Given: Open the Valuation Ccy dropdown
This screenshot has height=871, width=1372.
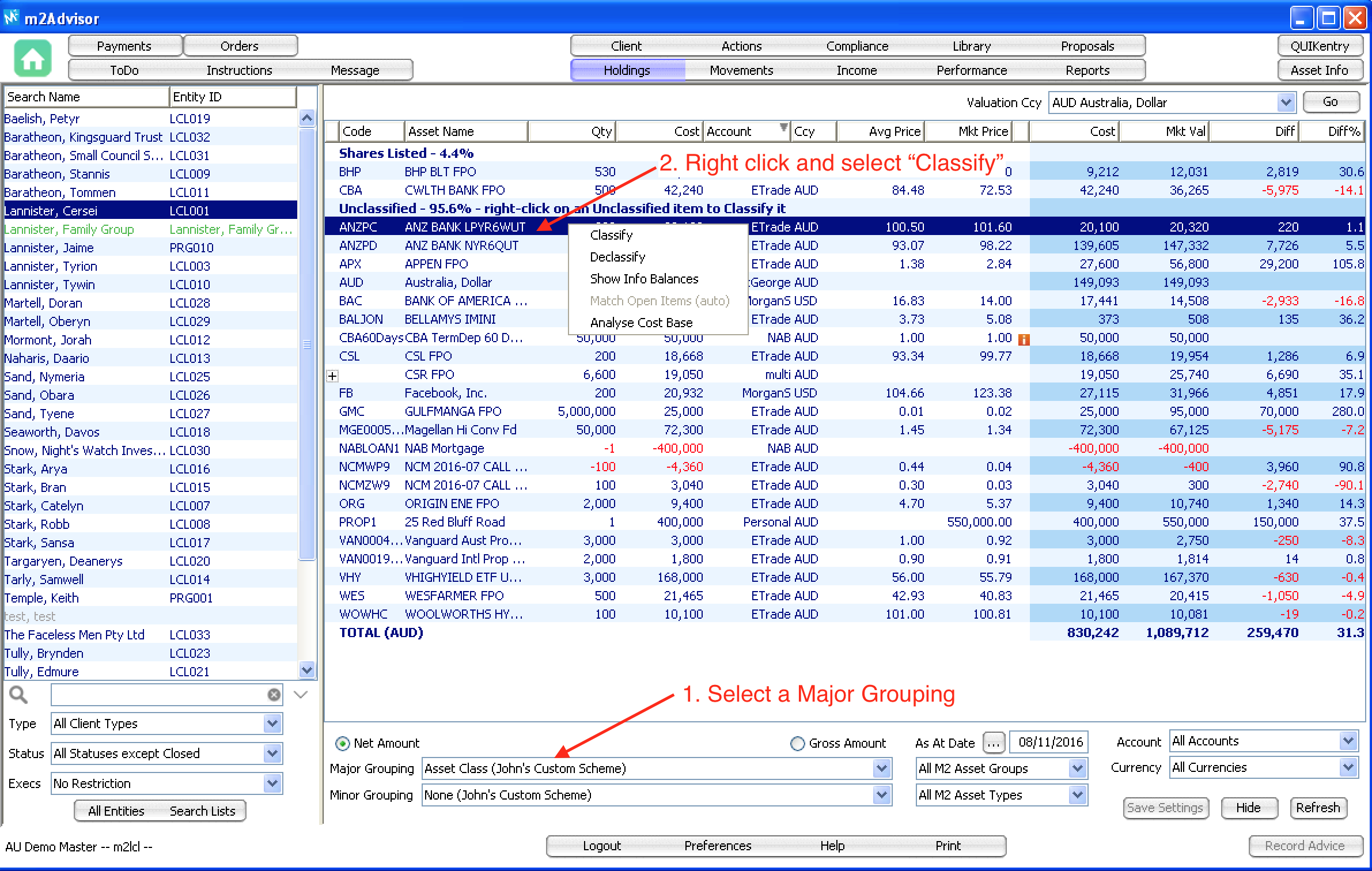Looking at the screenshot, I should [1286, 103].
